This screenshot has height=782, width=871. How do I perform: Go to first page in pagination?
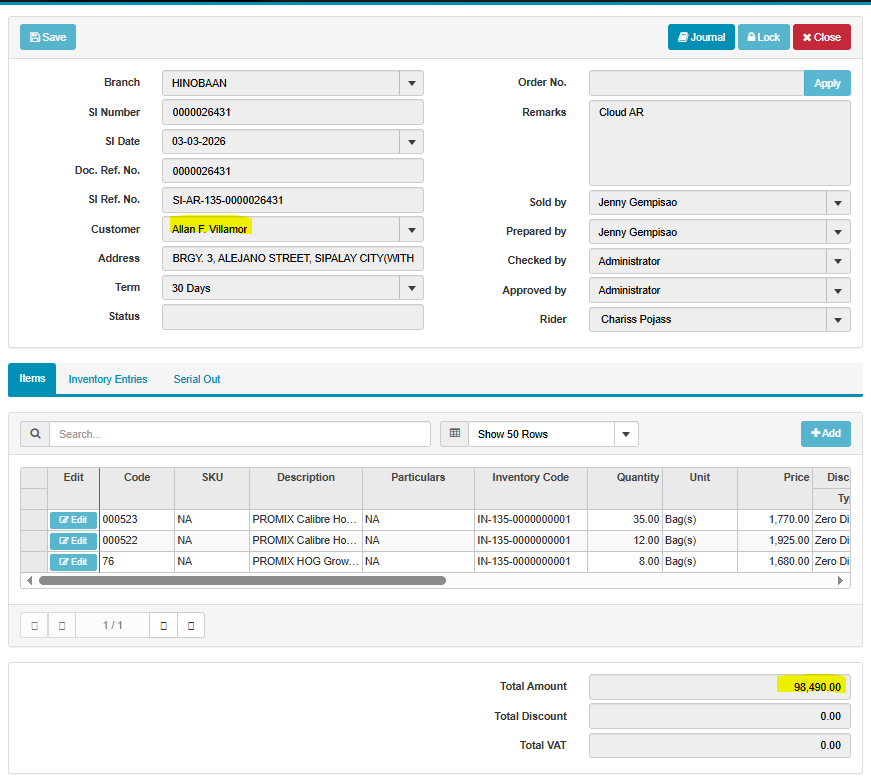tap(34, 625)
